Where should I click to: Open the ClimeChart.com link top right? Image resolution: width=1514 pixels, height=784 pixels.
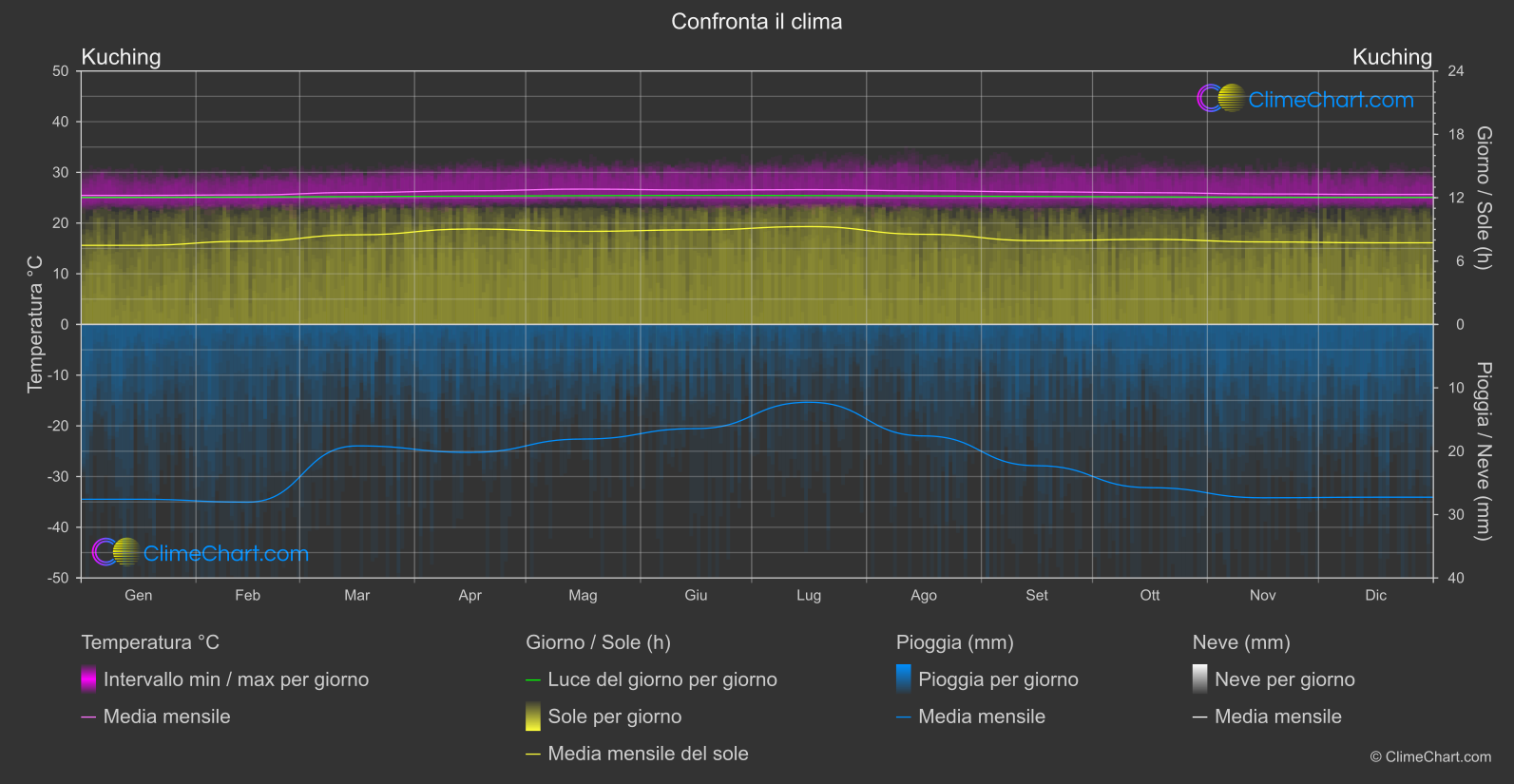(1331, 100)
